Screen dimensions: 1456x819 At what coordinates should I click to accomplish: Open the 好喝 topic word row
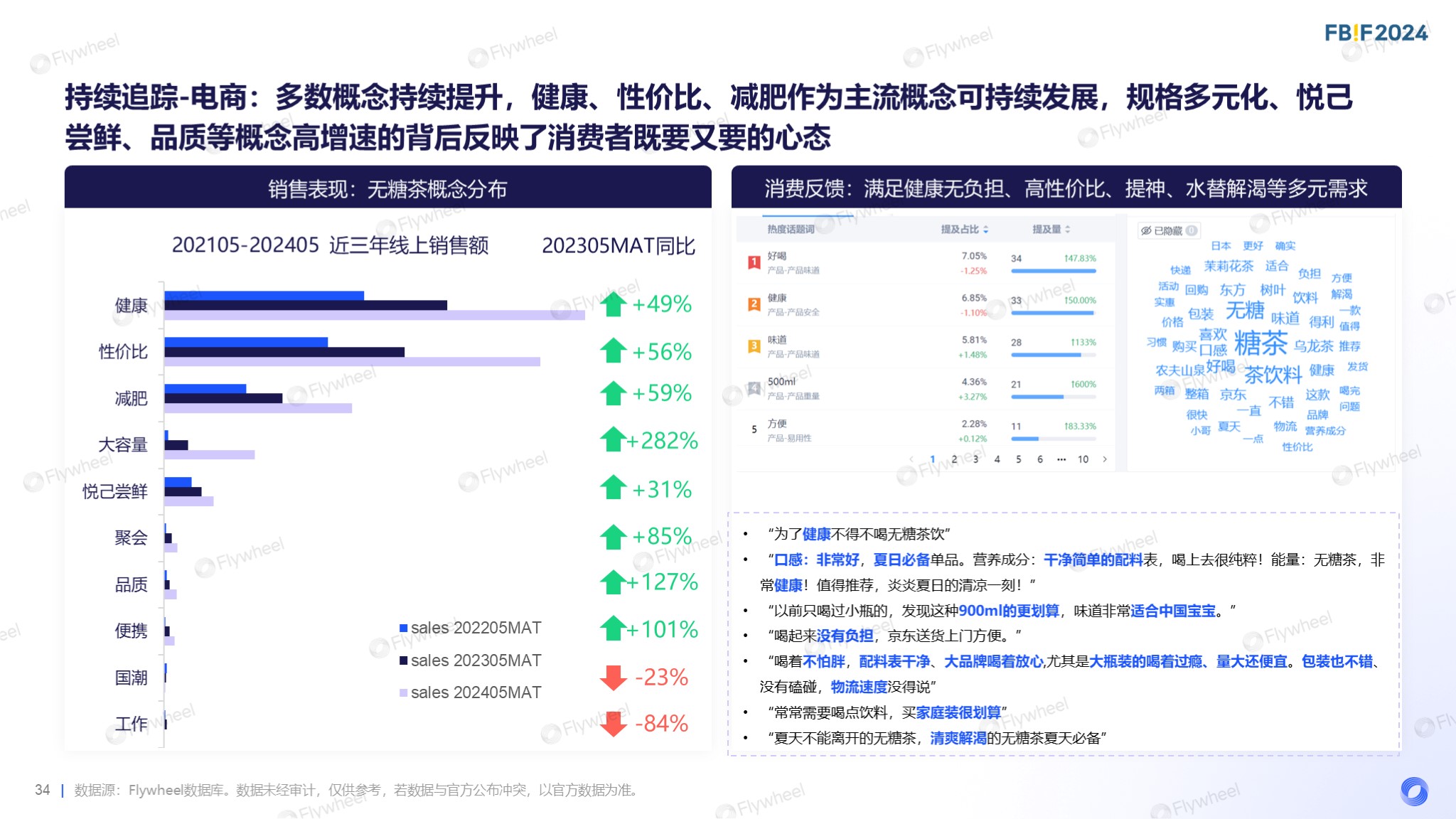(926, 262)
